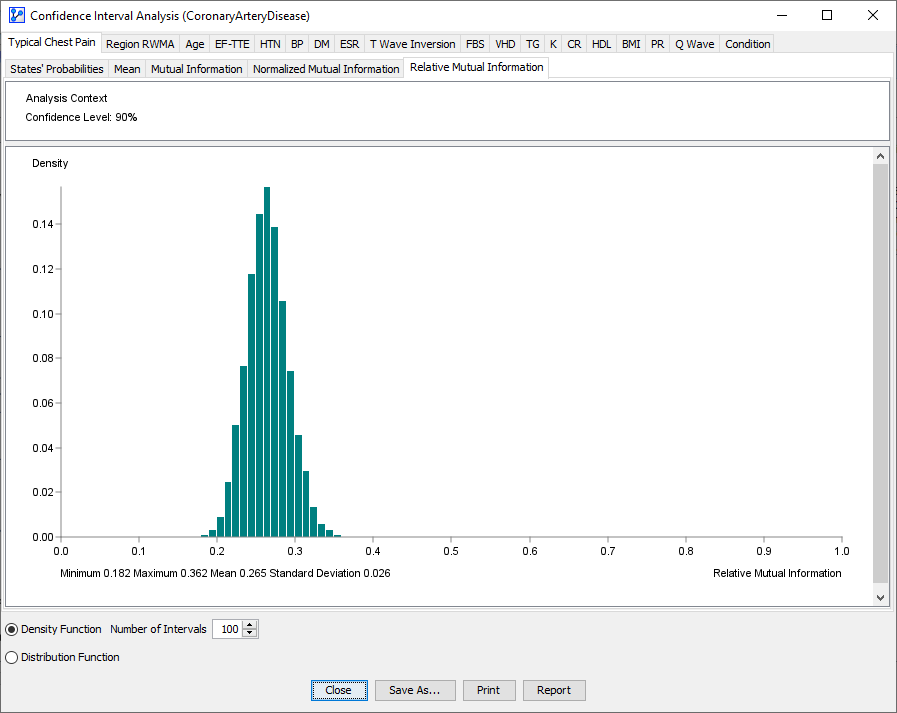This screenshot has width=897, height=713.
Task: Switch to the Region RWMA tab
Action: coord(137,44)
